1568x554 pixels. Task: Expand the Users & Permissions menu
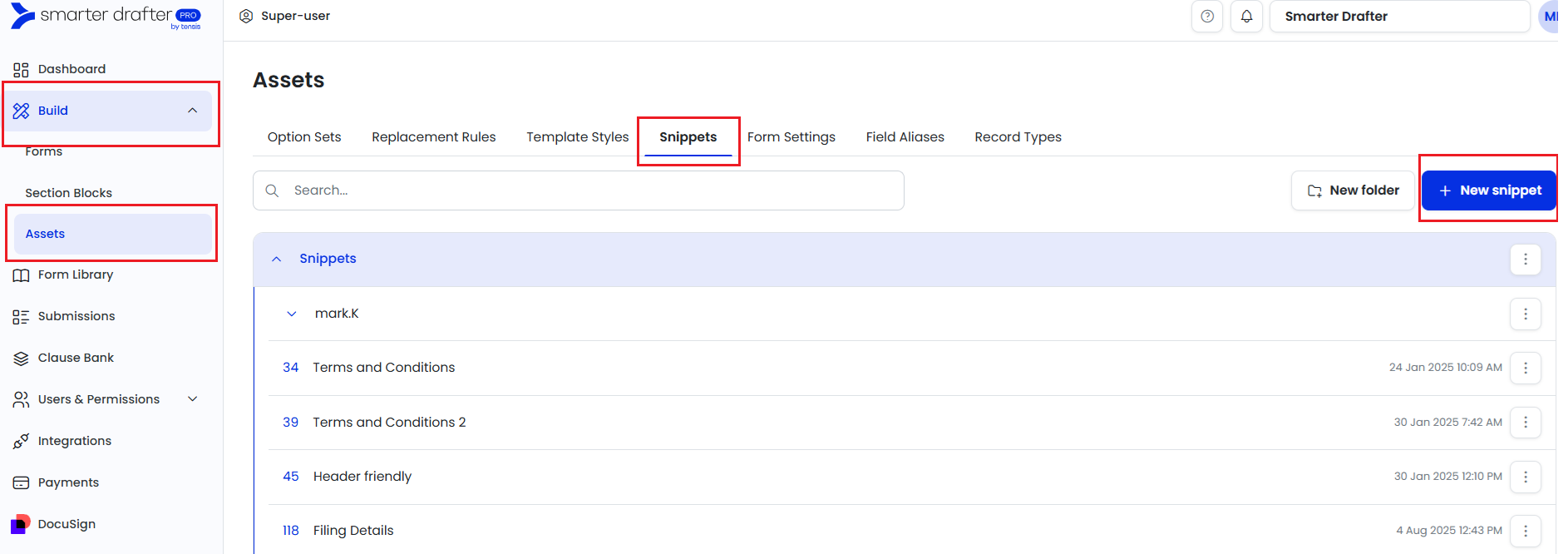(192, 399)
